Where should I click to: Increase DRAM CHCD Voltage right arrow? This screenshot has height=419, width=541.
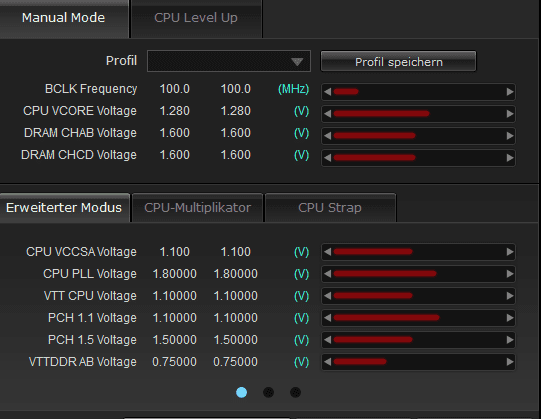coord(510,158)
